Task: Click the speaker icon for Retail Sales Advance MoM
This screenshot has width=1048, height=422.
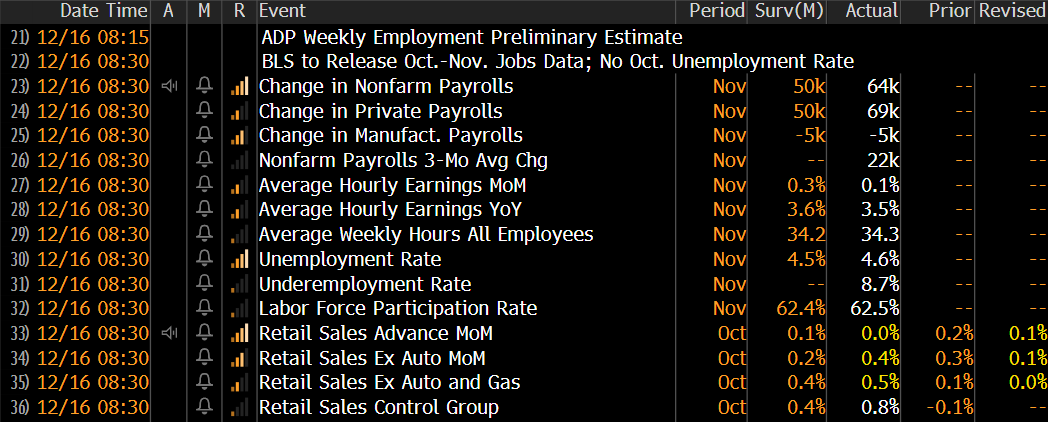Action: click(169, 332)
